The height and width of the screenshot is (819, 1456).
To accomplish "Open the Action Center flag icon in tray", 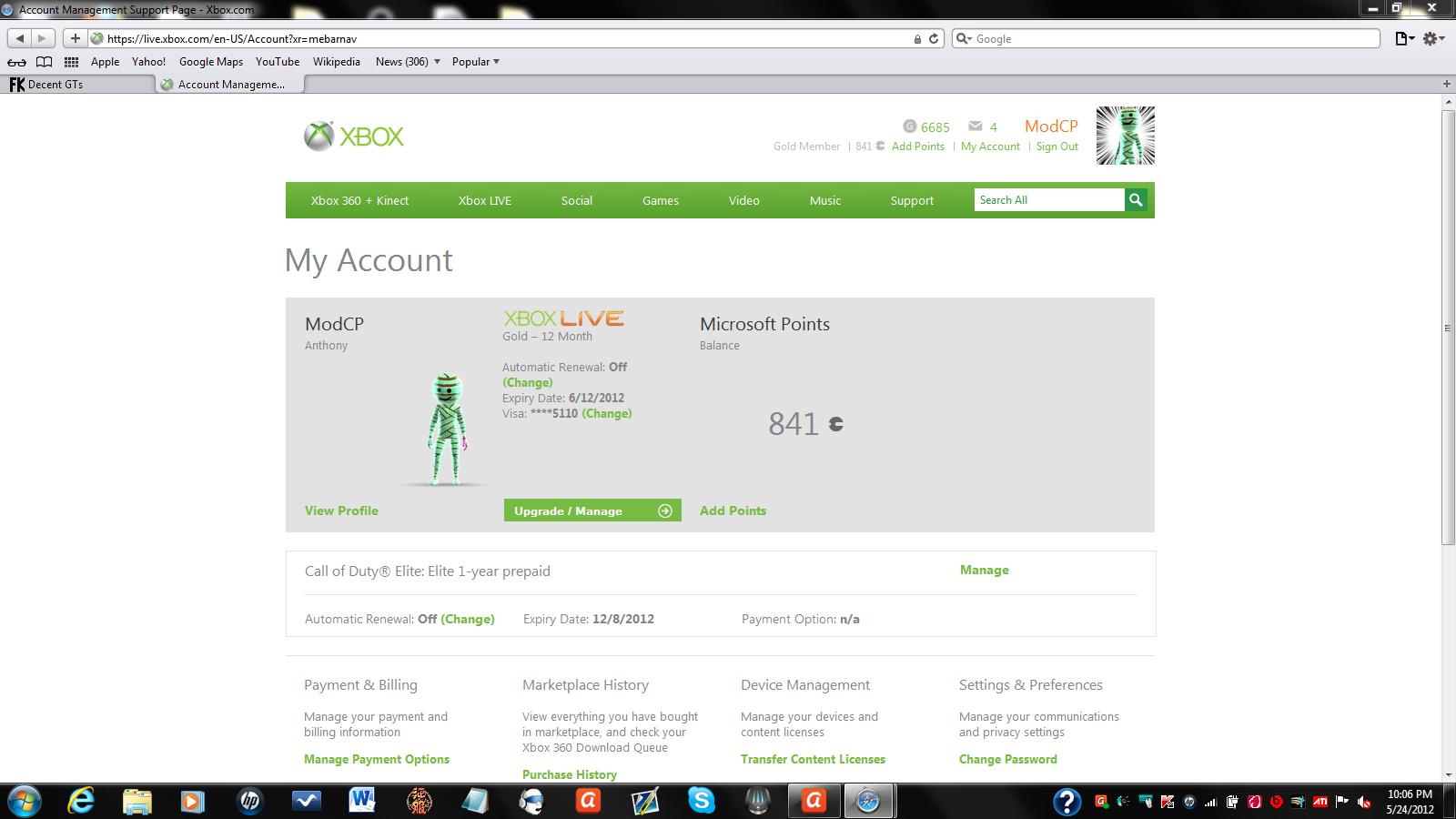I will pos(1341,801).
